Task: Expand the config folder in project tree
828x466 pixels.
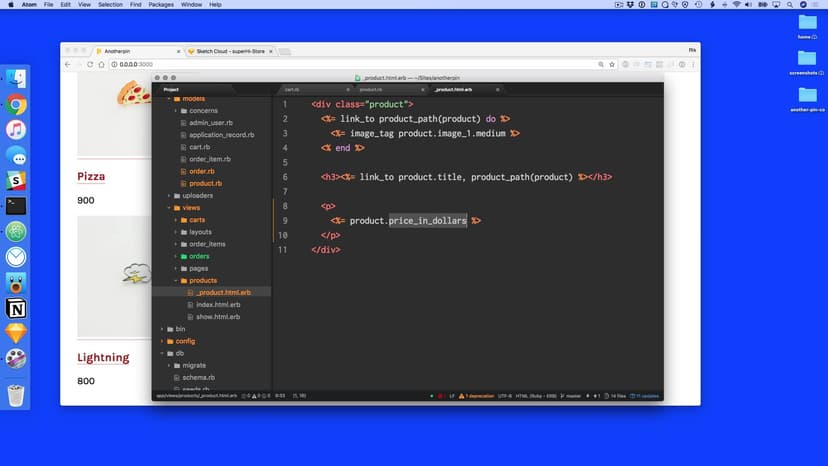Action: click(x=164, y=341)
